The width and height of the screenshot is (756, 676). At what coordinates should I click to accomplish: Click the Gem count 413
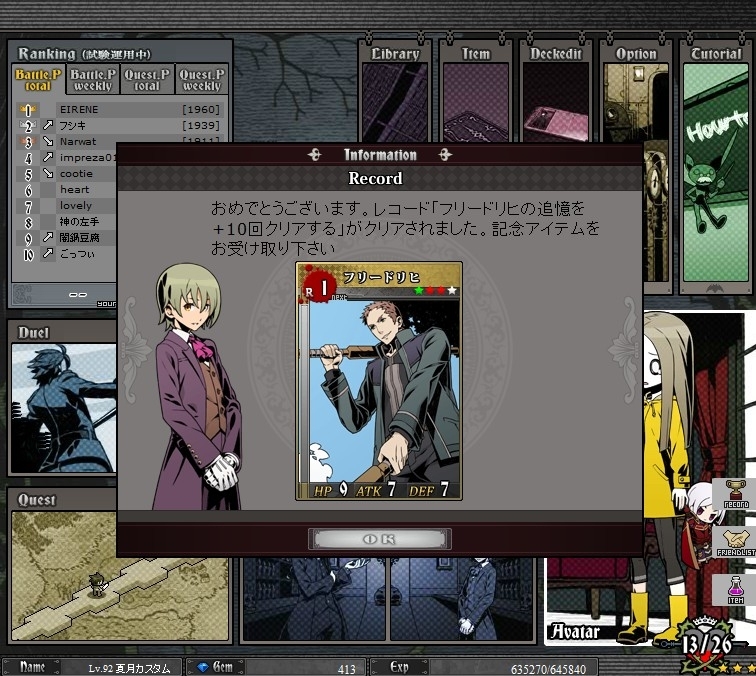pyautogui.click(x=347, y=669)
